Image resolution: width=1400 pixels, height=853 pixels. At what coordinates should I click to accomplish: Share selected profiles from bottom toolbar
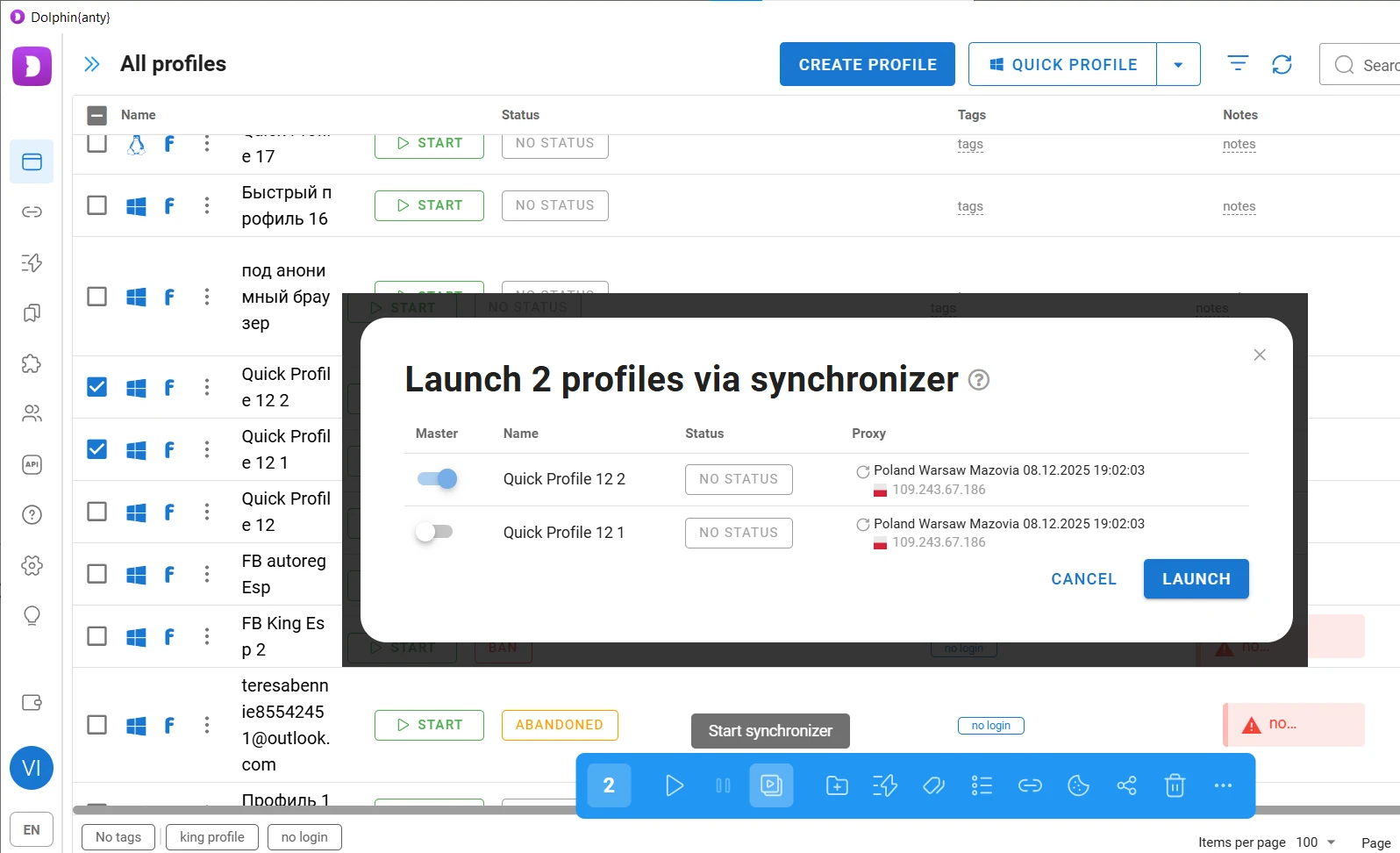1126,785
